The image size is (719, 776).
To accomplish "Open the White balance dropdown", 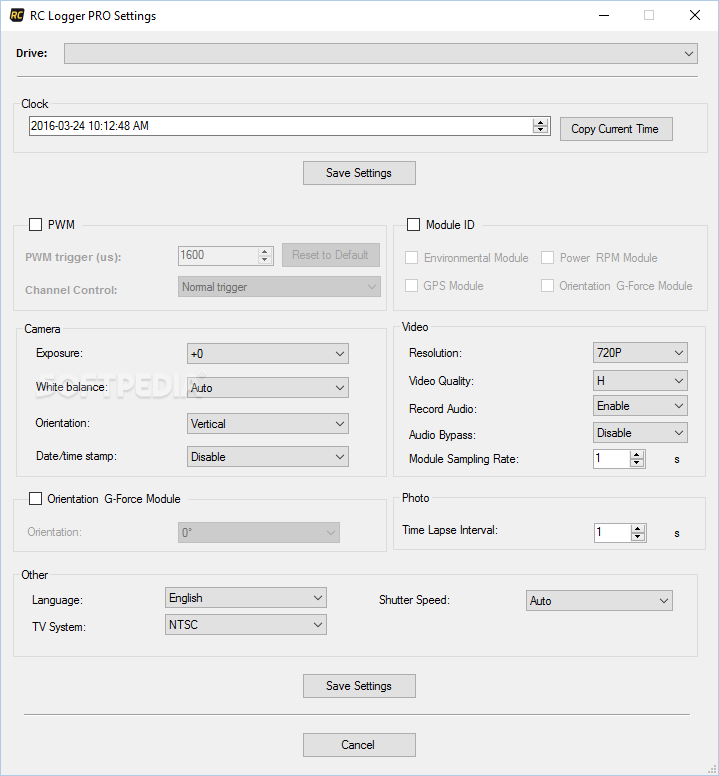I will 268,388.
